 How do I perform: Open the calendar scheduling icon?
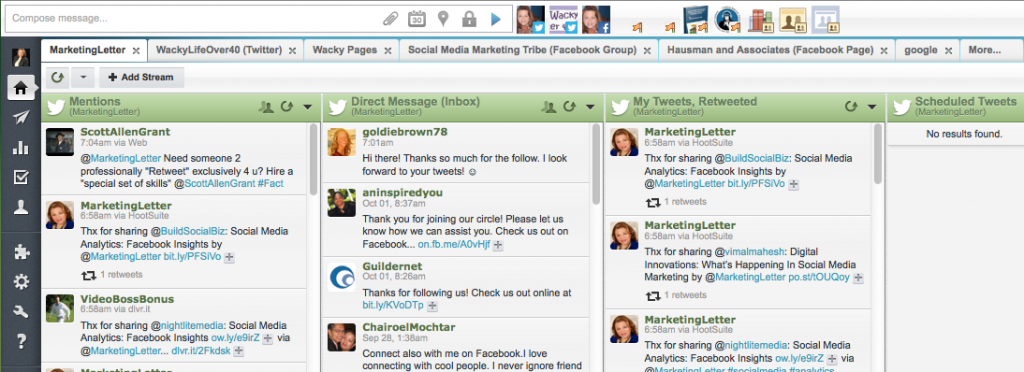coord(417,19)
